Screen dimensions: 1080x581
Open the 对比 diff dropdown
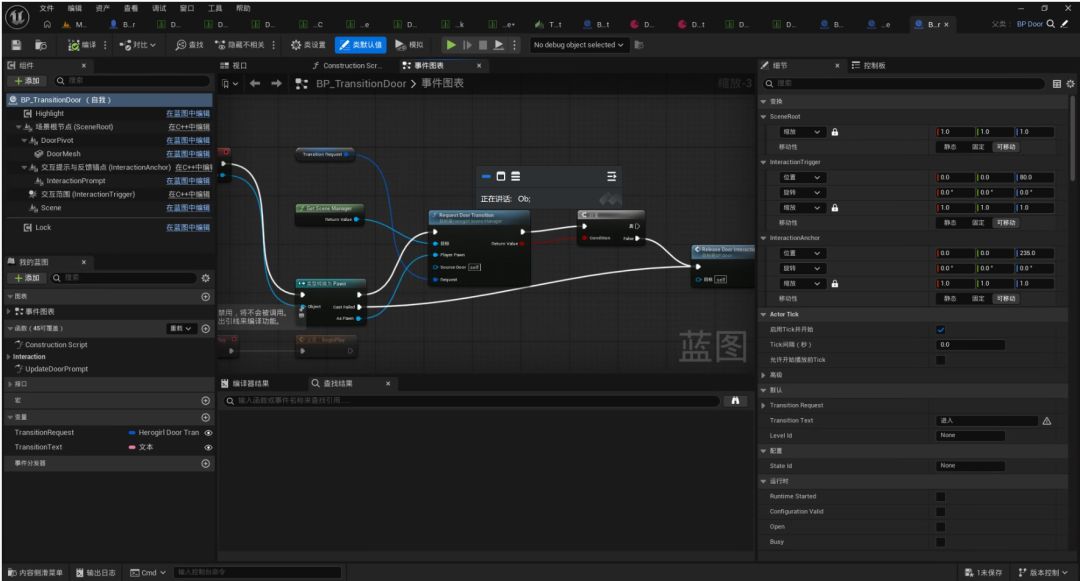click(137, 45)
